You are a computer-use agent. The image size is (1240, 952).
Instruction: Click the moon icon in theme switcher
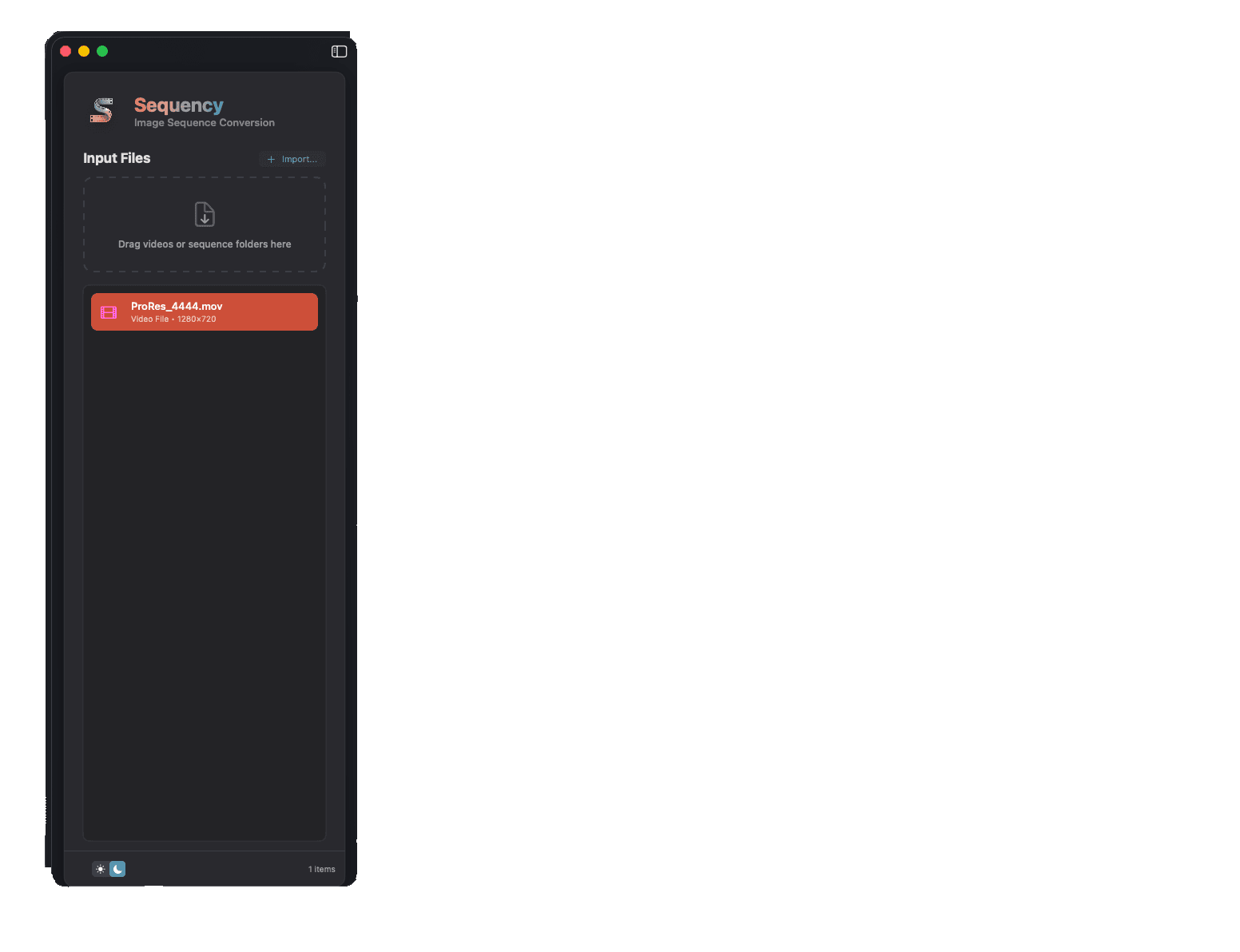tap(118, 869)
